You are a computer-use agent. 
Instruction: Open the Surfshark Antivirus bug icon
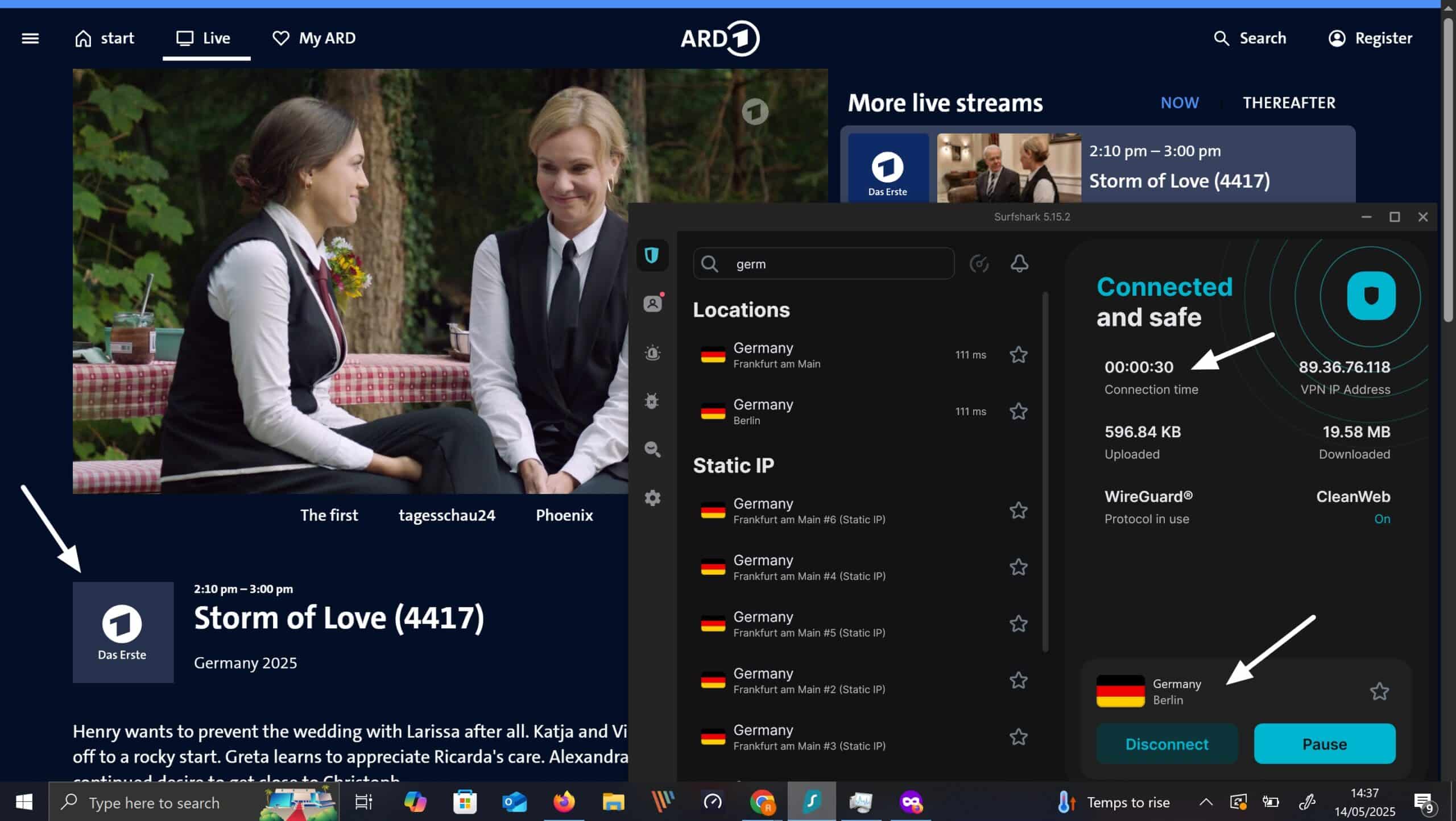[652, 401]
